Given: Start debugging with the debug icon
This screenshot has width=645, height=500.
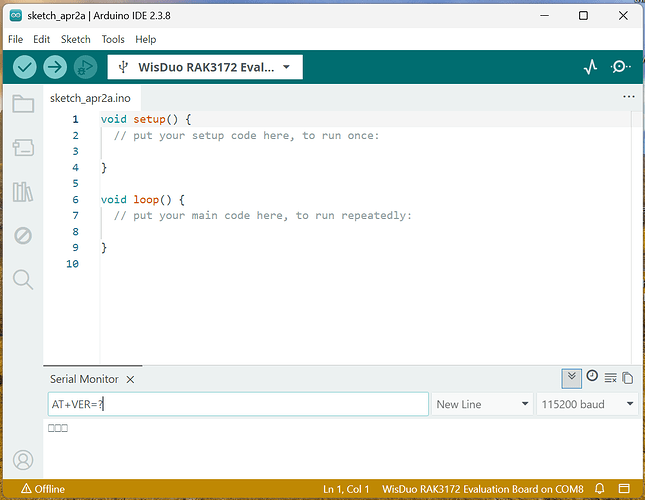Looking at the screenshot, I should point(85,67).
